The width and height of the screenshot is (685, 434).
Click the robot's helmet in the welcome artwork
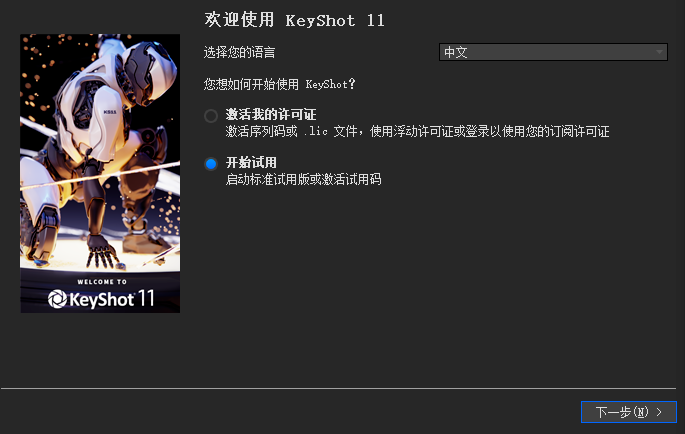(x=150, y=70)
